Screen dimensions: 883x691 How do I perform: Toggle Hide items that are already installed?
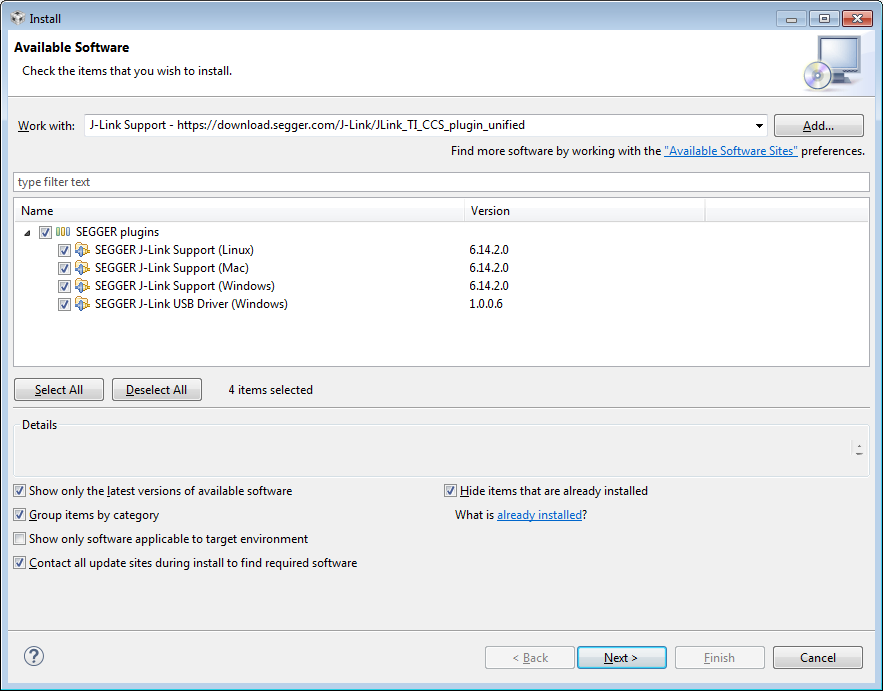(450, 491)
